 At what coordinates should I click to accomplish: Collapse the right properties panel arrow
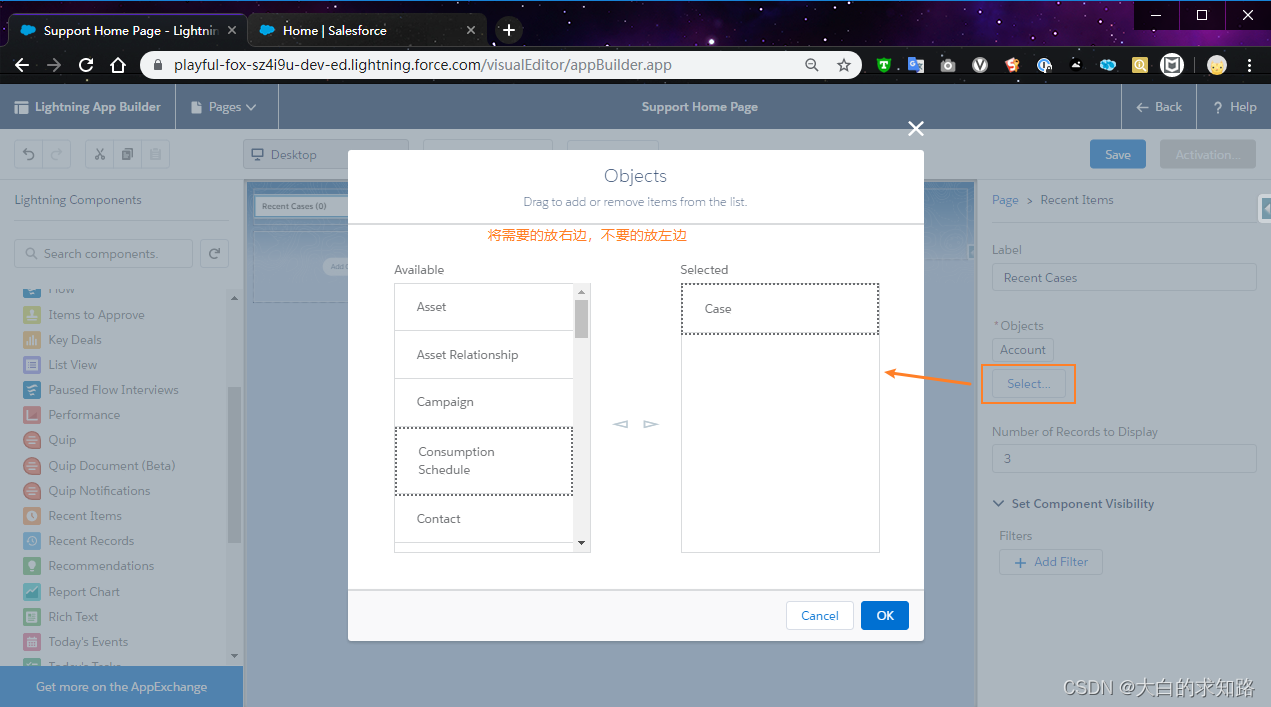(x=1265, y=207)
